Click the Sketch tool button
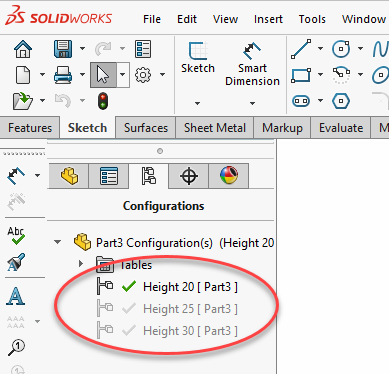Image resolution: width=389 pixels, height=374 pixels. click(198, 57)
